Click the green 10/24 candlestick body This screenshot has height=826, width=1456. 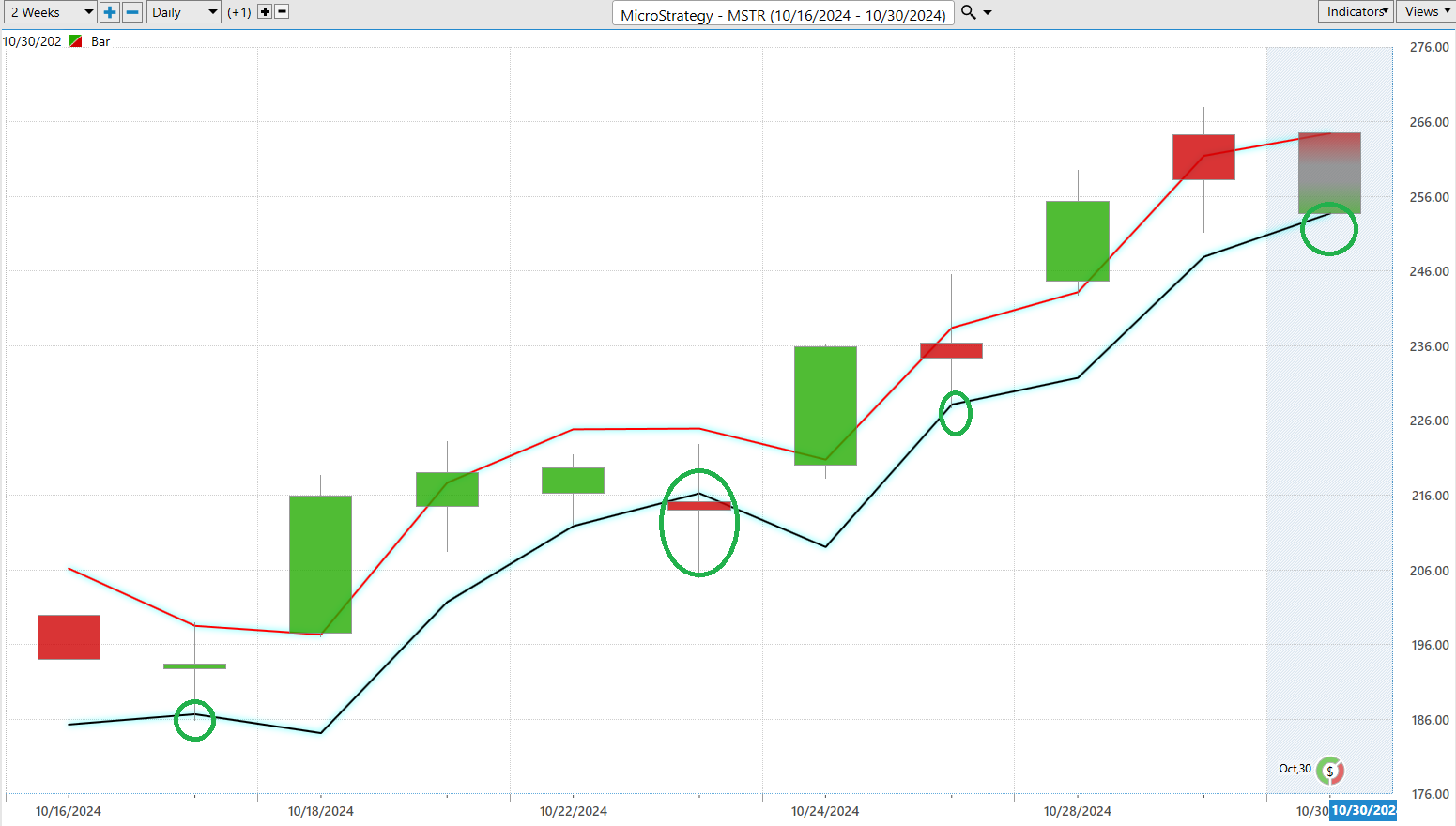pos(825,405)
